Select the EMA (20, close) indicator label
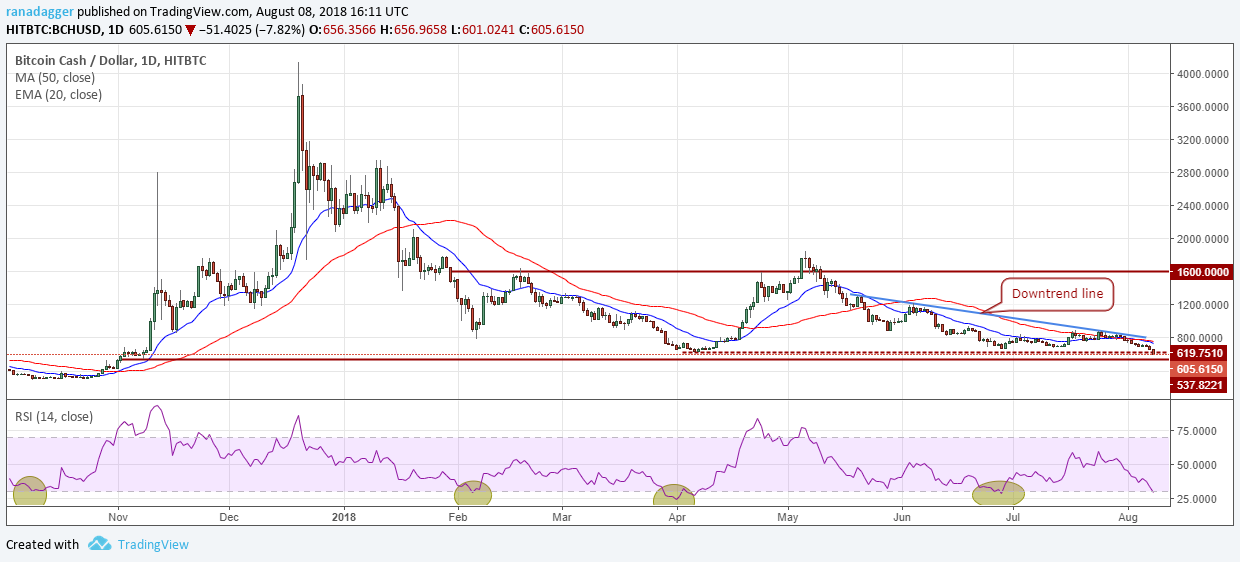 click(58, 95)
